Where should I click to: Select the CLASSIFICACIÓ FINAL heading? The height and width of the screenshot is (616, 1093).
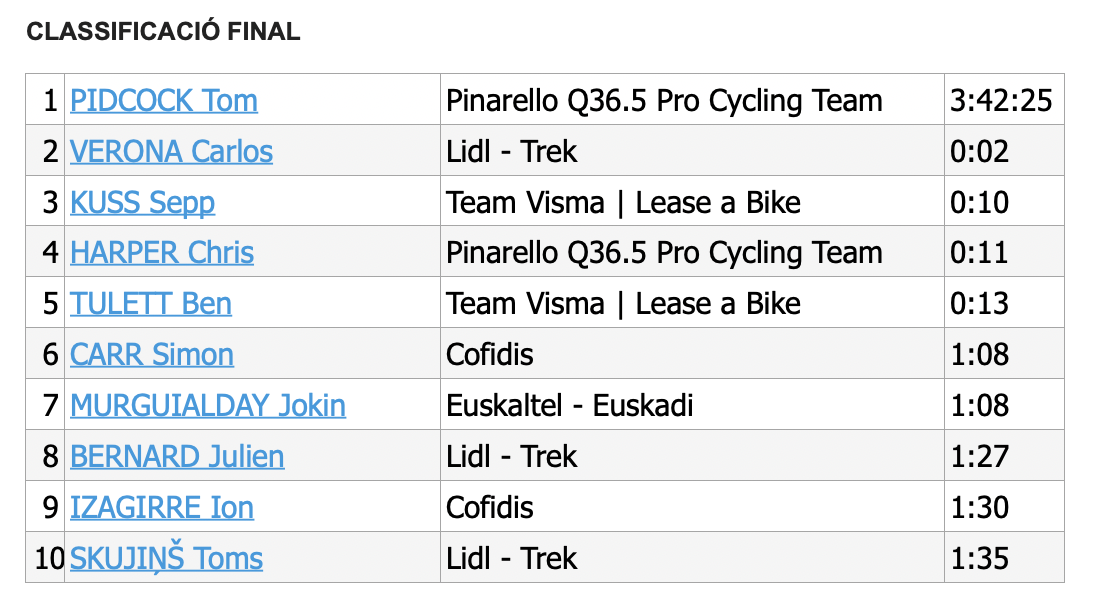(163, 31)
